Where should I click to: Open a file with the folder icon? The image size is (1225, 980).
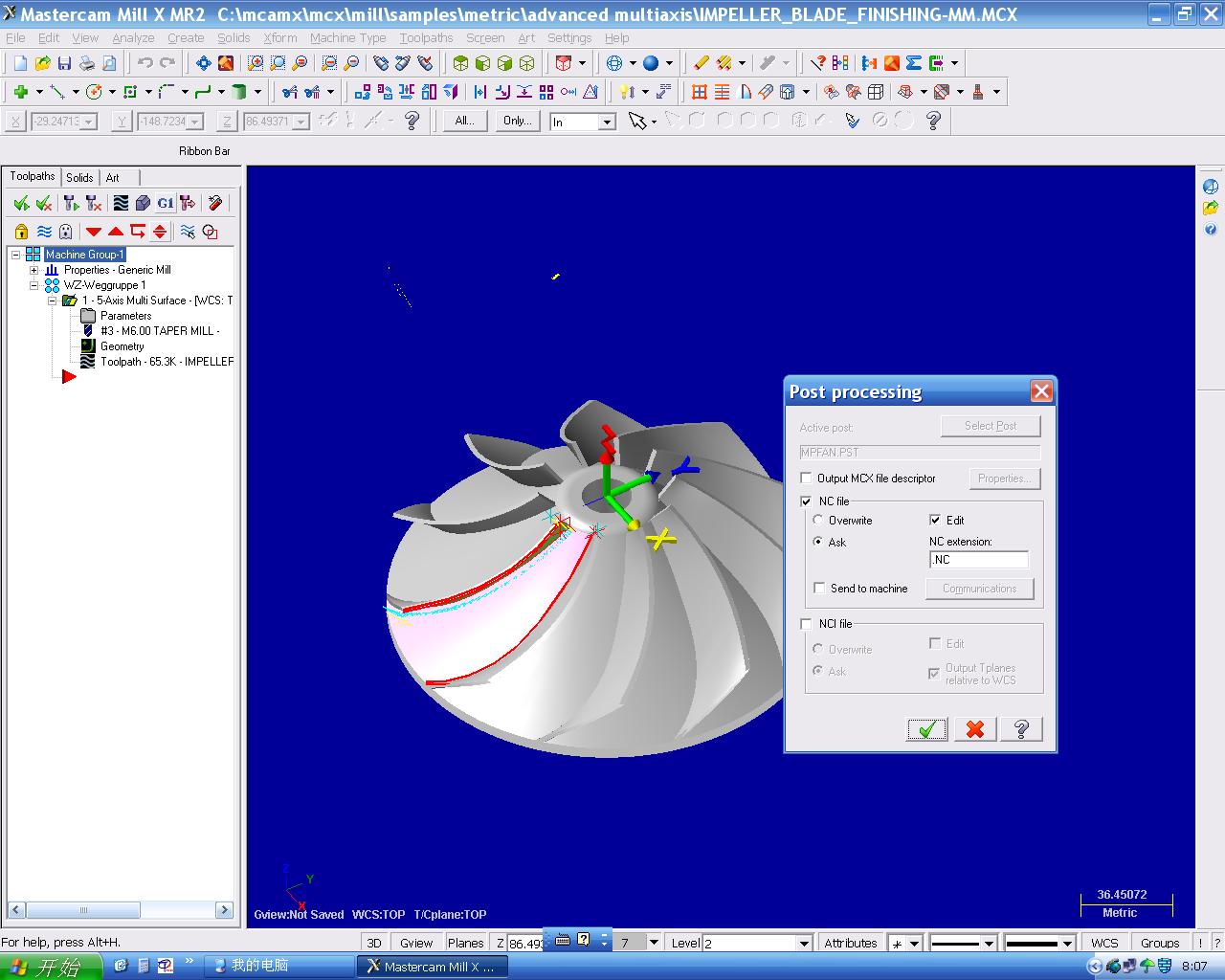42,63
